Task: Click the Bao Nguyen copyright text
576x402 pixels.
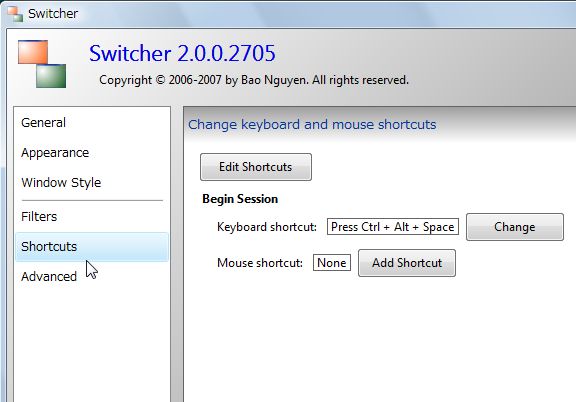Action: click(x=254, y=80)
